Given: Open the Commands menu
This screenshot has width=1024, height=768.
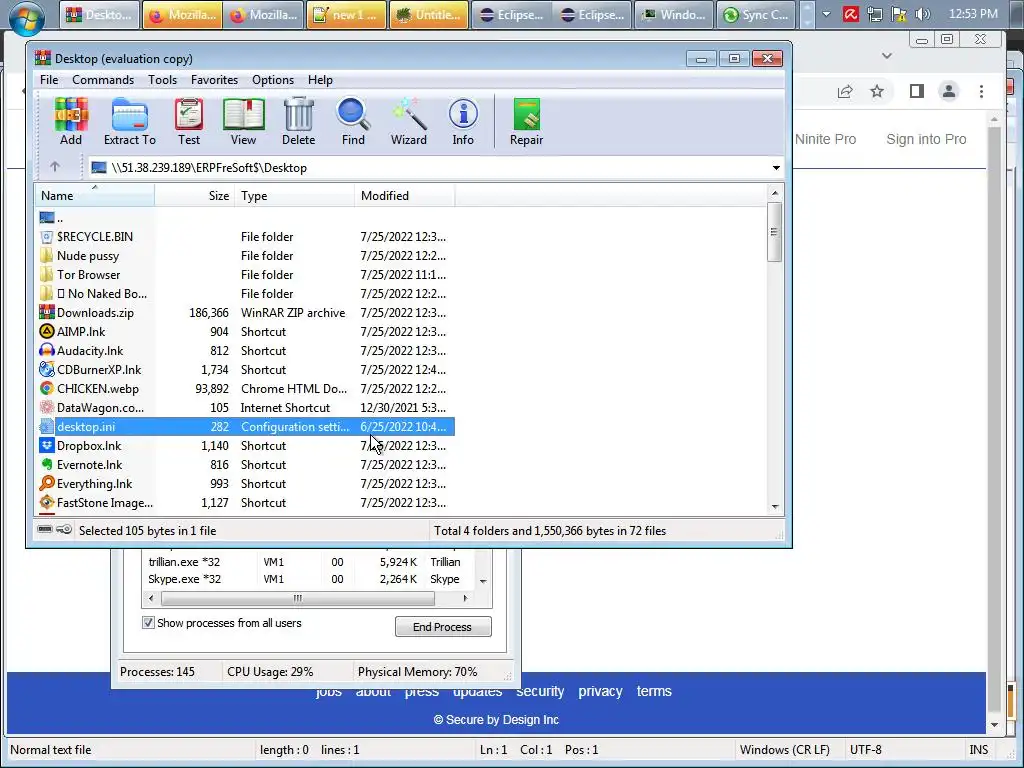Looking at the screenshot, I should [103, 80].
